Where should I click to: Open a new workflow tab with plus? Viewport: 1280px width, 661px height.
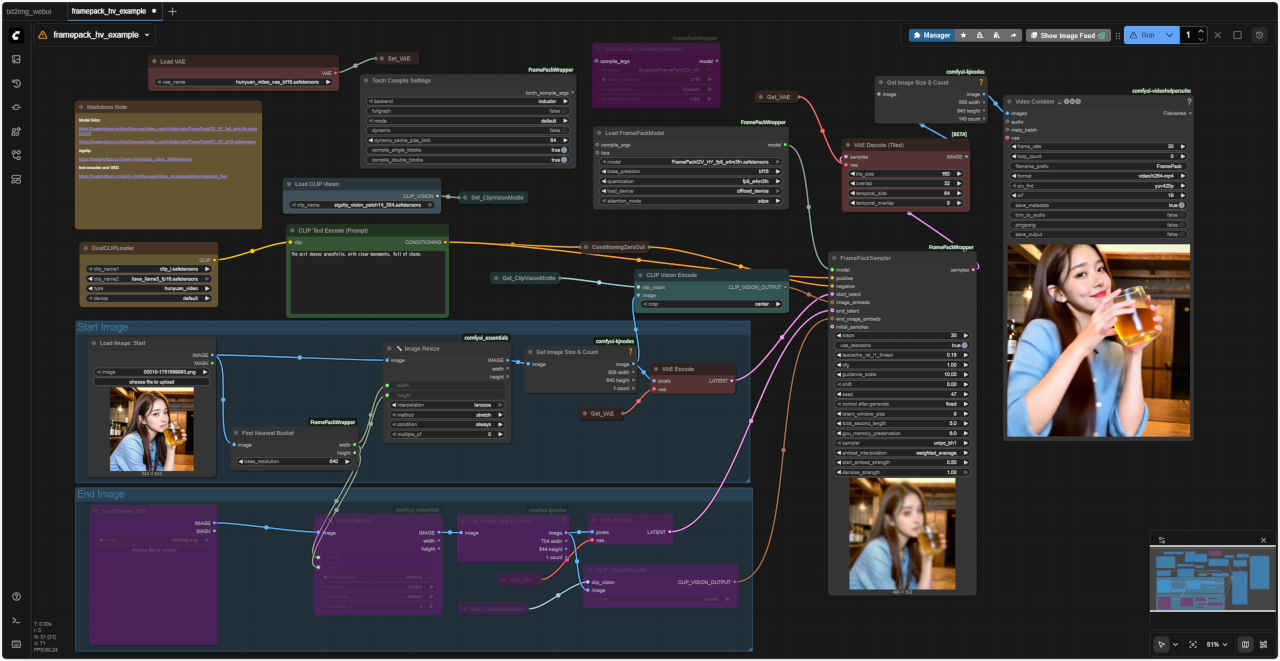pyautogui.click(x=172, y=11)
